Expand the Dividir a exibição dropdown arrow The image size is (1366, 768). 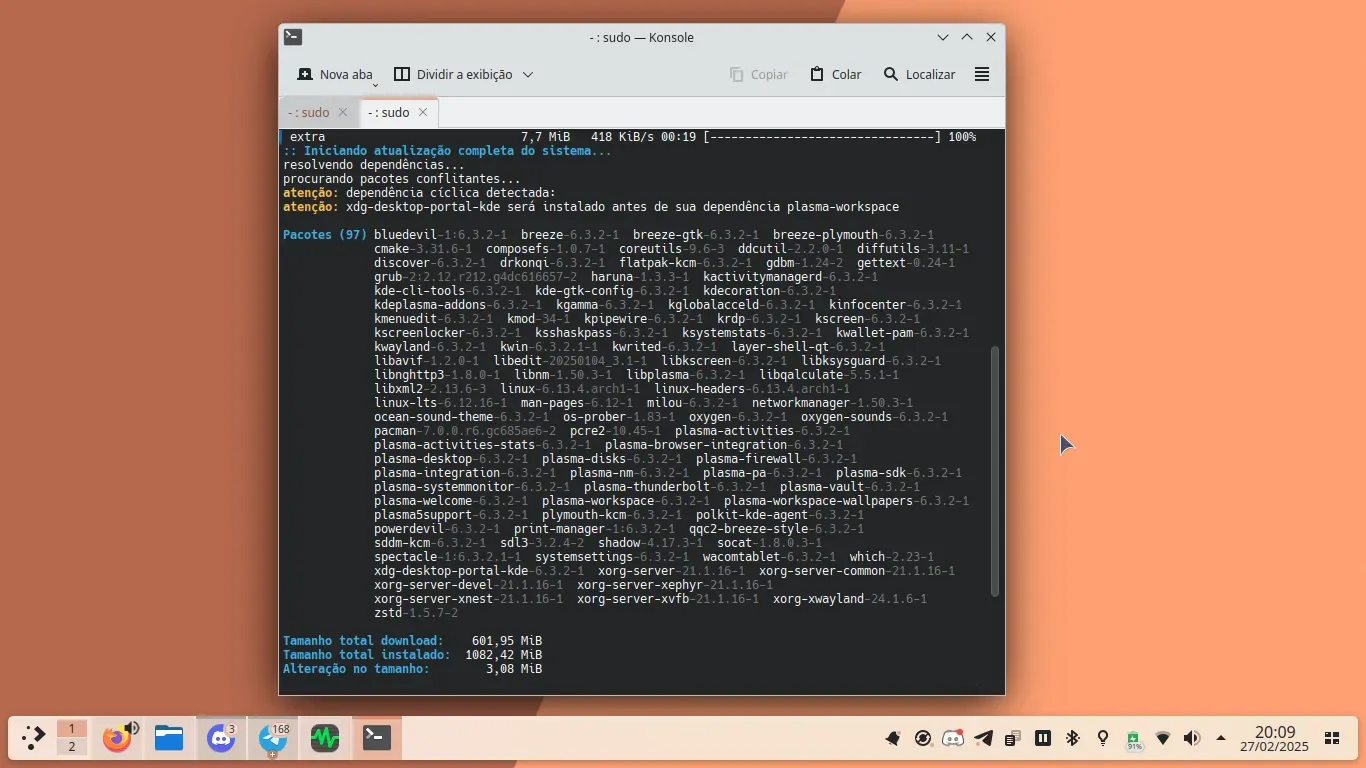[x=528, y=75]
